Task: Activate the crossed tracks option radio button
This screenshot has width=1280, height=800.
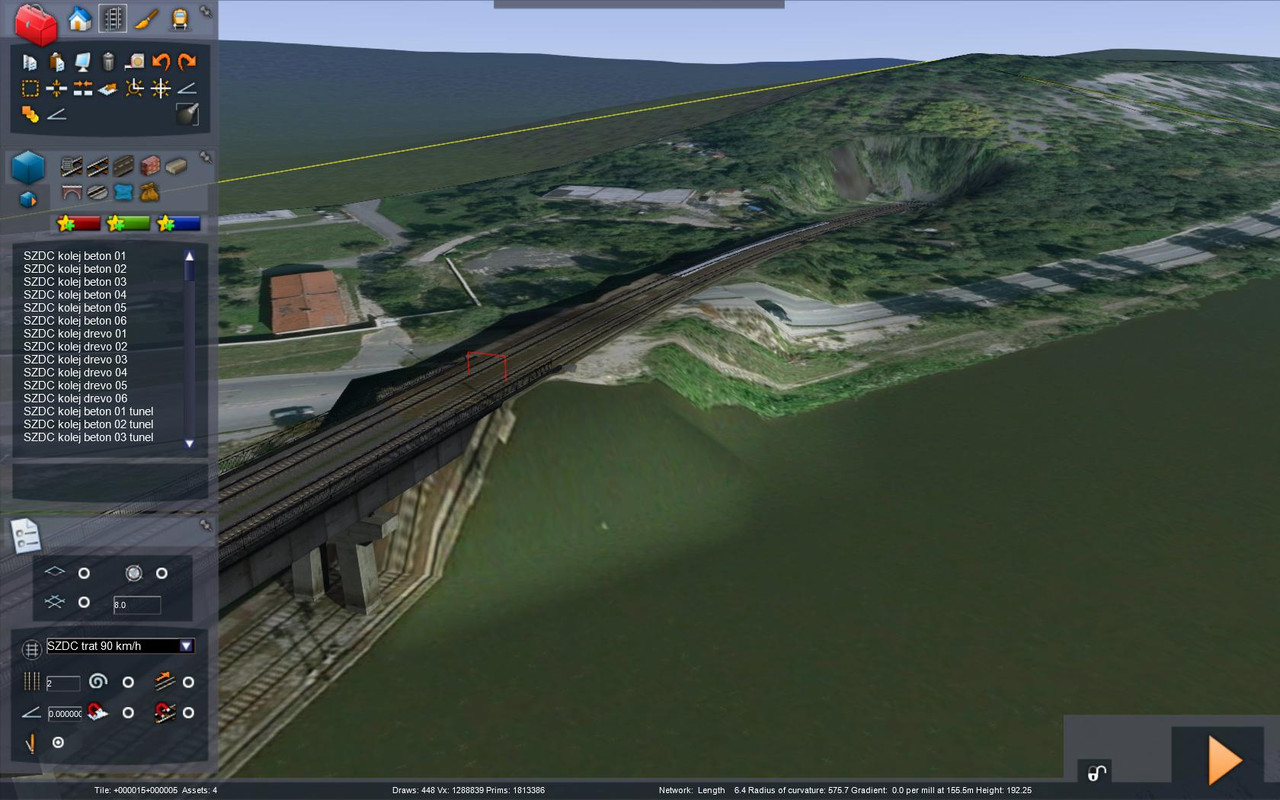Action: (83, 601)
